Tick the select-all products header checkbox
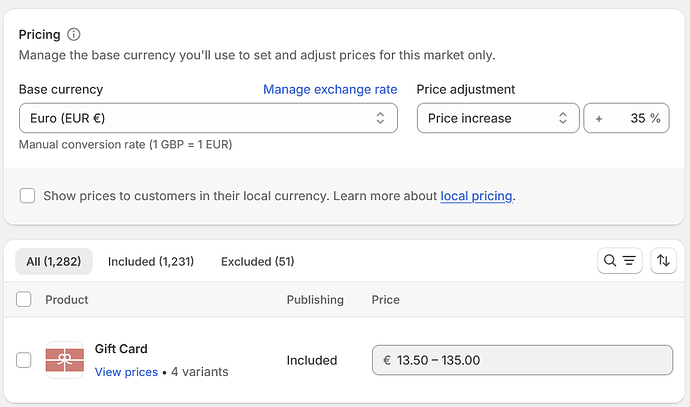 coord(25,299)
